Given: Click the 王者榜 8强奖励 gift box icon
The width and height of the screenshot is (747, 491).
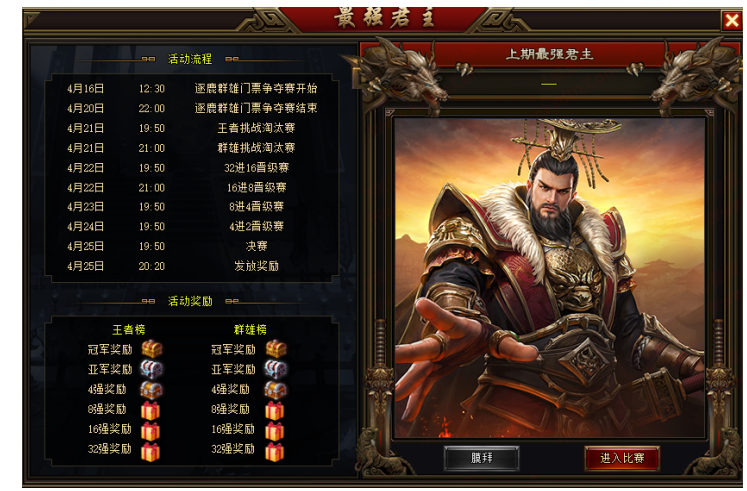Looking at the screenshot, I should (x=151, y=410).
